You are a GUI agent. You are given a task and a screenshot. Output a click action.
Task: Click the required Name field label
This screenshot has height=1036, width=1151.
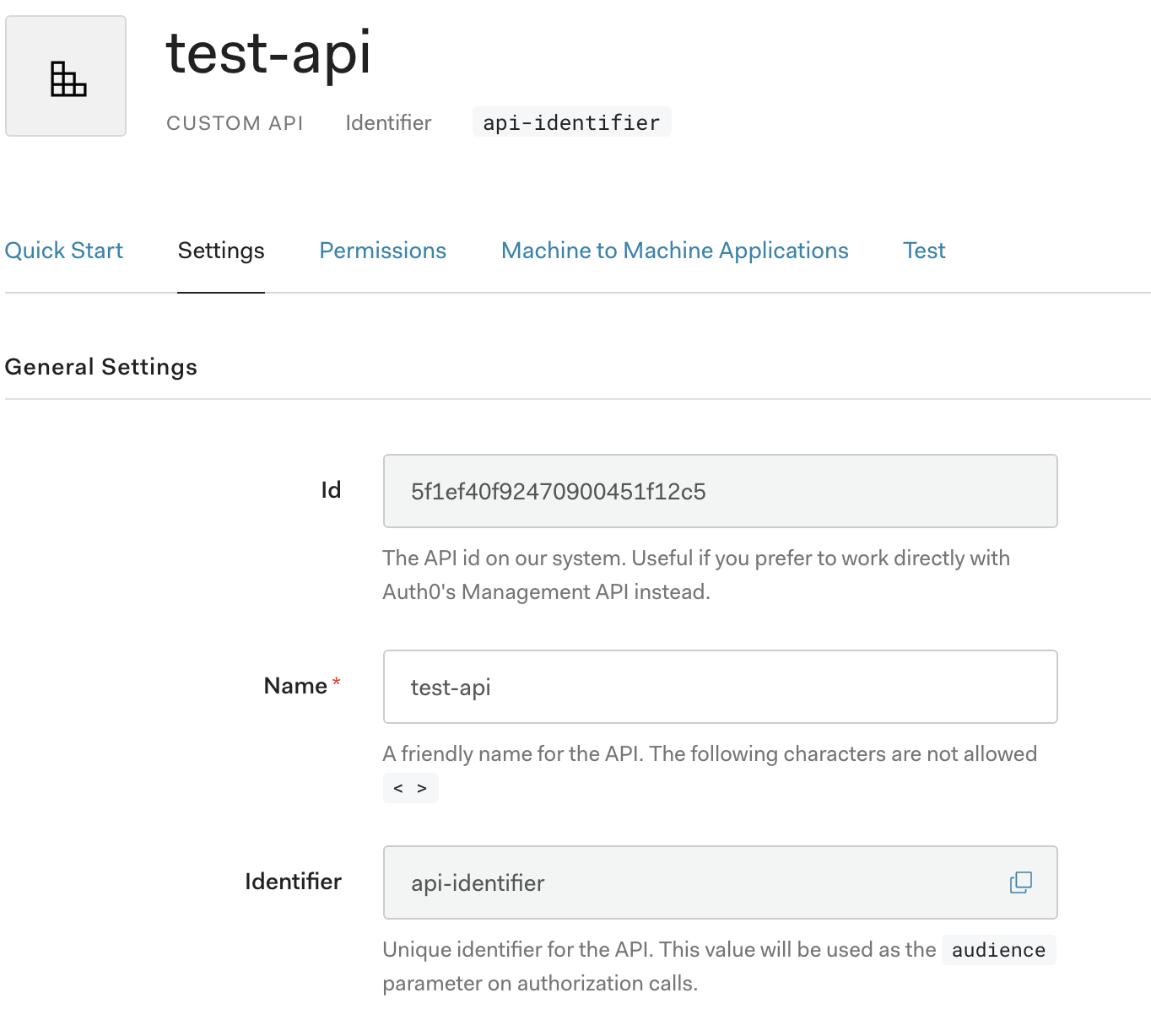pos(295,686)
